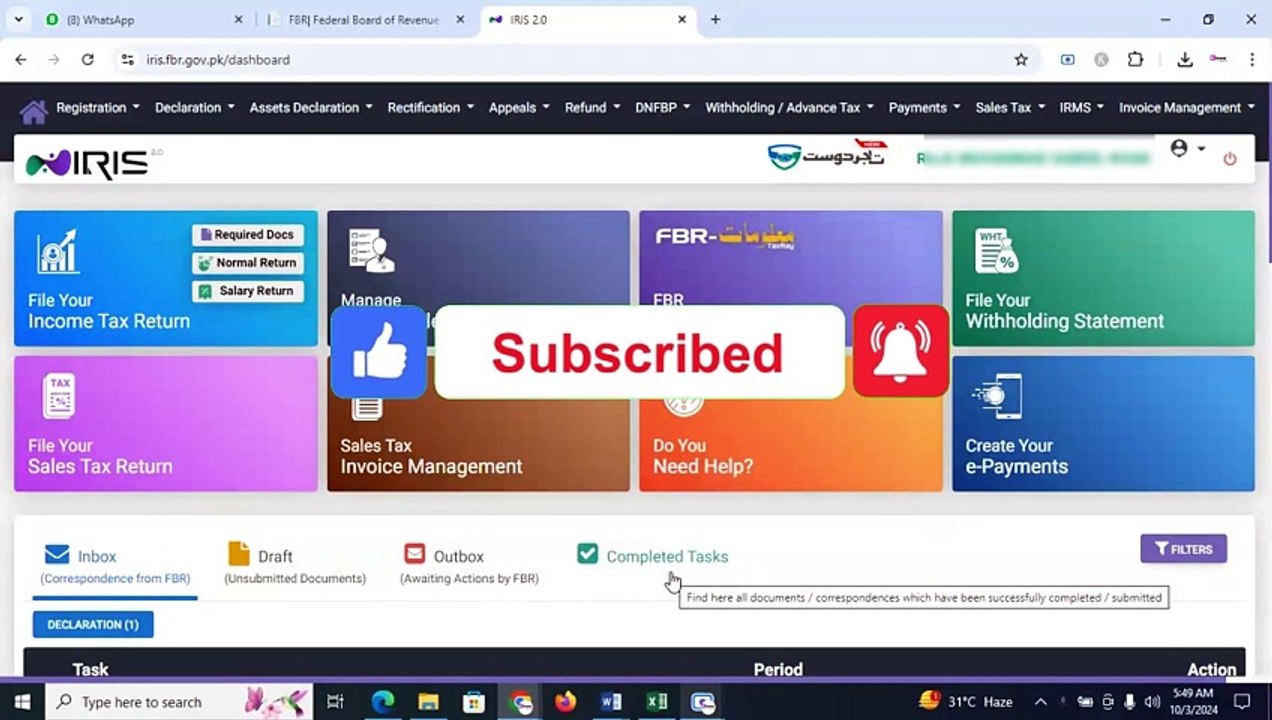Switch to the Inbox tab
The height and width of the screenshot is (720, 1272).
tap(115, 565)
